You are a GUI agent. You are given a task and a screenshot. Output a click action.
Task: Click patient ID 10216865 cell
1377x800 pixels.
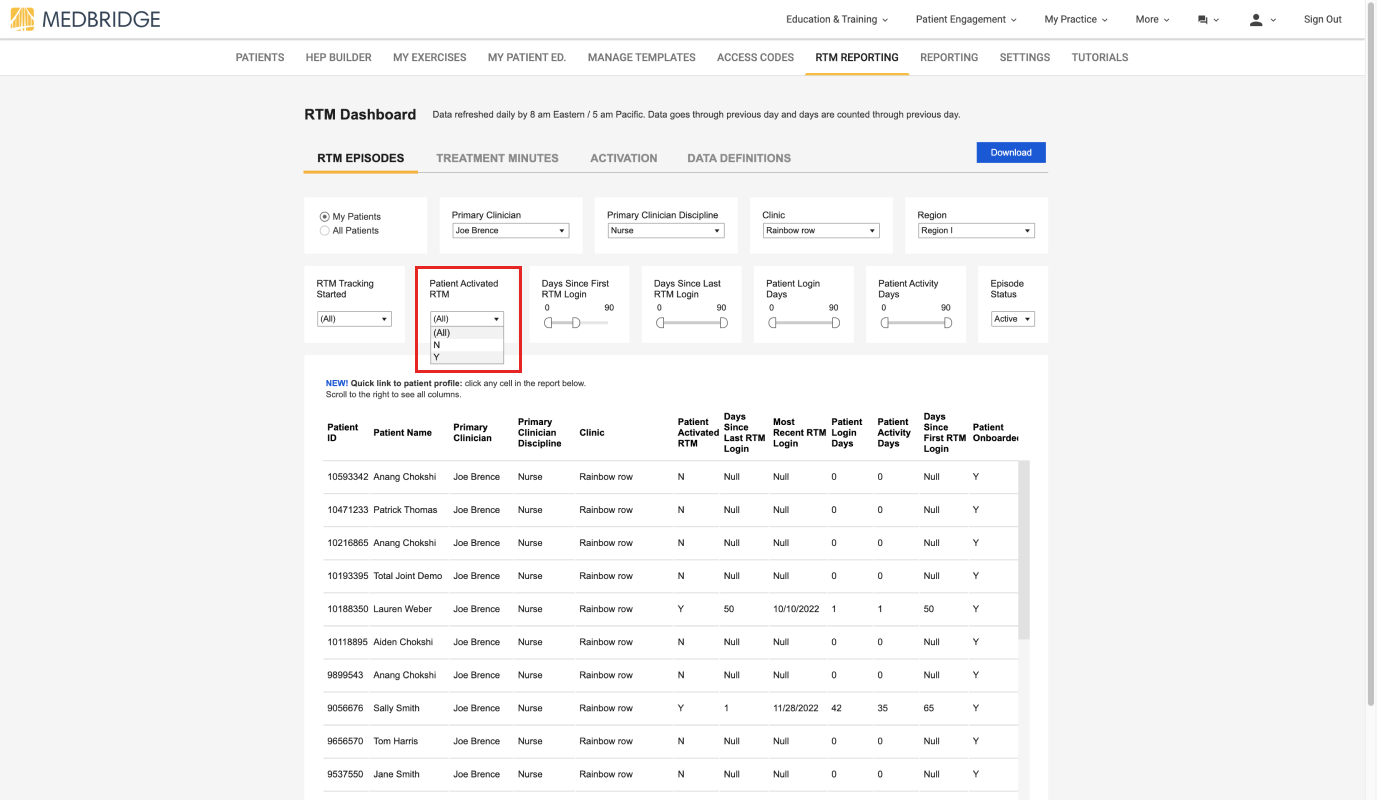tap(348, 543)
